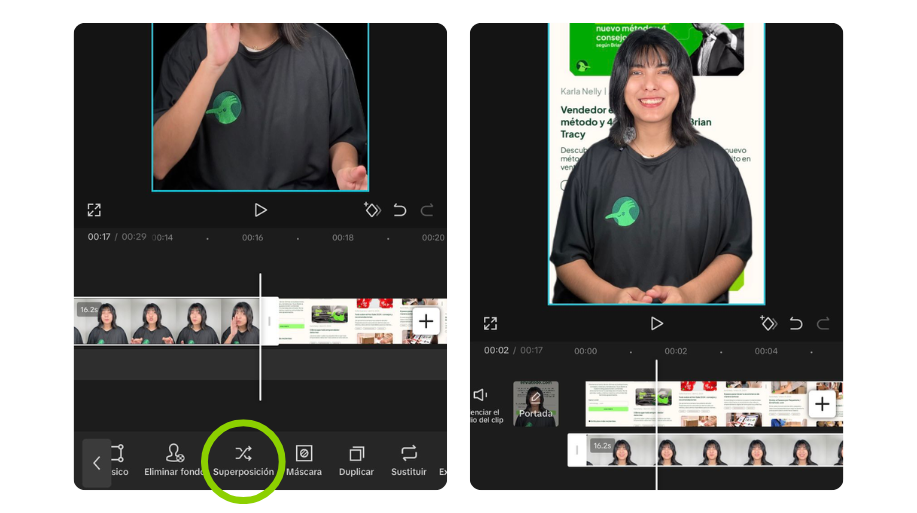Select the Eliminar fondo tool
Viewport: 917px width, 513px height.
175,461
